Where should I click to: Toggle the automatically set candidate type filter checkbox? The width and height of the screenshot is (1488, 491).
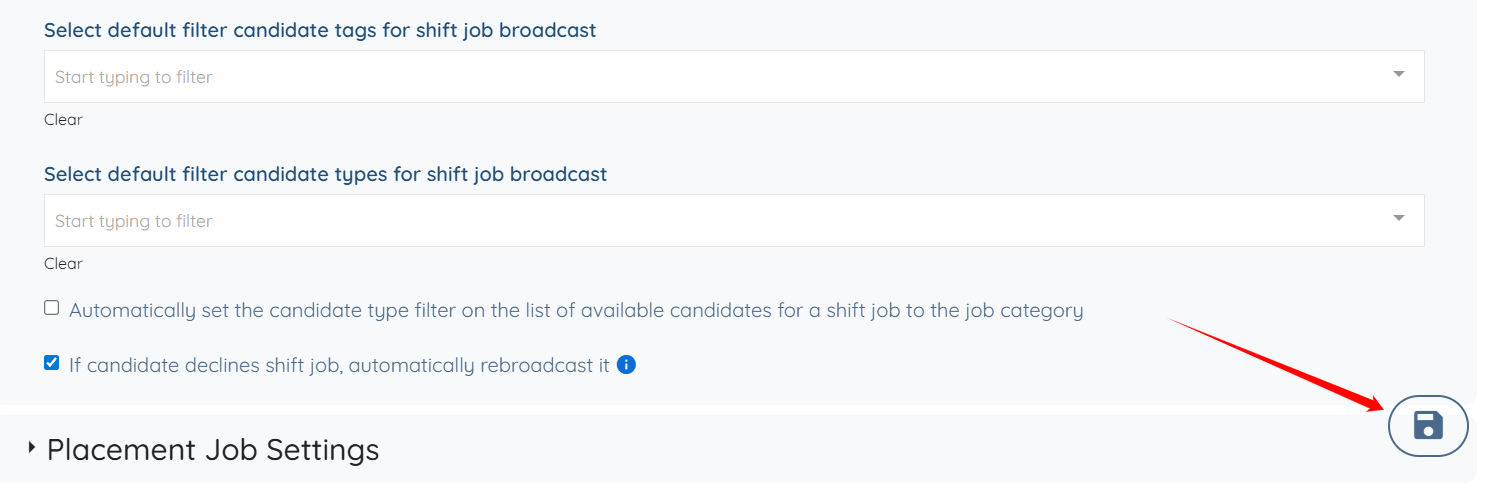(x=52, y=308)
